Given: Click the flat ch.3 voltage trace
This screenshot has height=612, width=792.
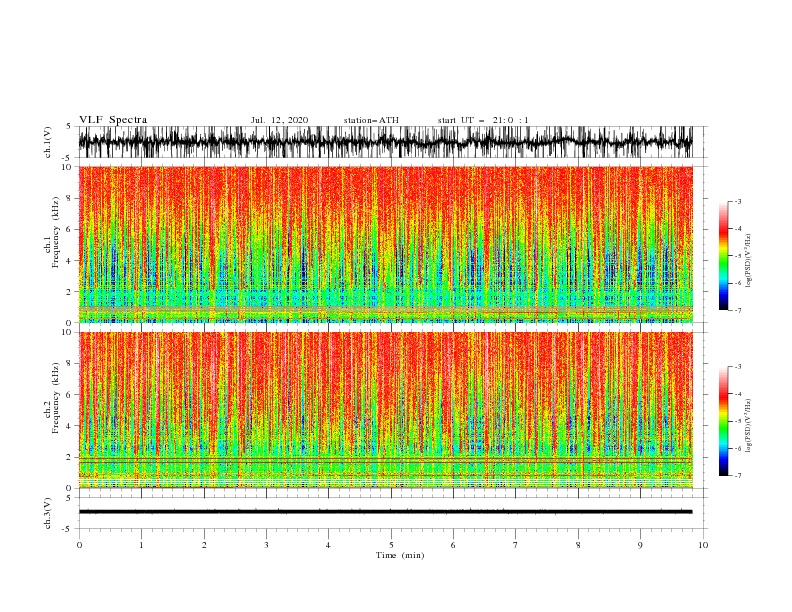Looking at the screenshot, I should click(385, 512).
